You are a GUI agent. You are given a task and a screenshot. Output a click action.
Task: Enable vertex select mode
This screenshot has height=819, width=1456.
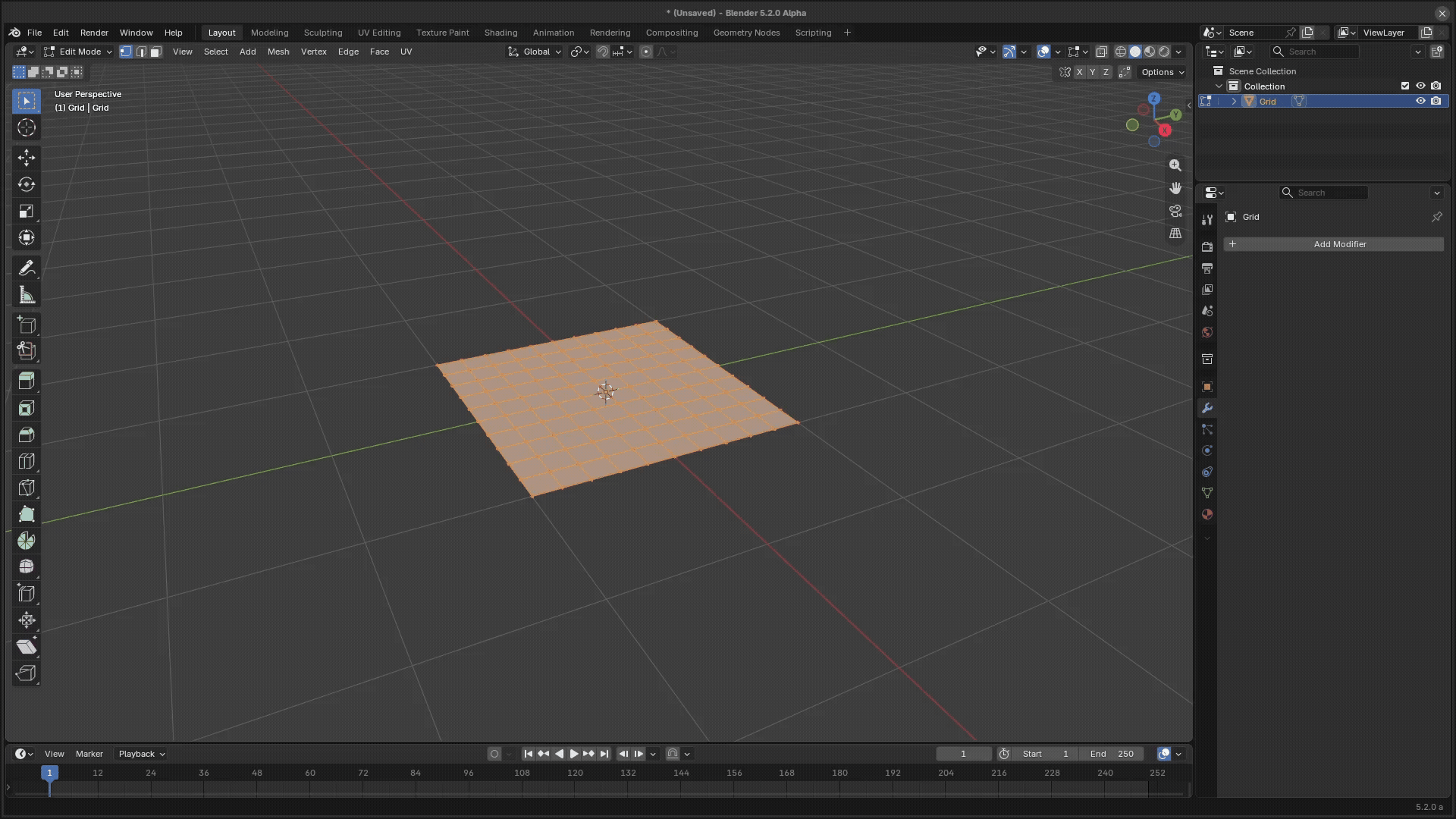point(126,52)
